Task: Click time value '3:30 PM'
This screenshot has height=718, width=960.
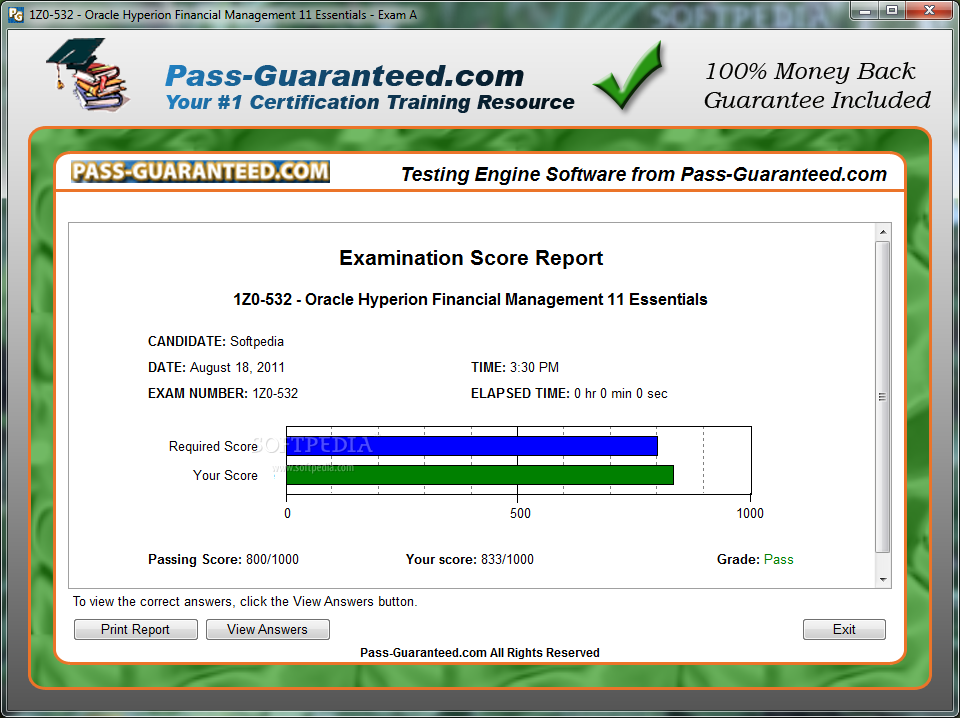Action: coord(534,367)
